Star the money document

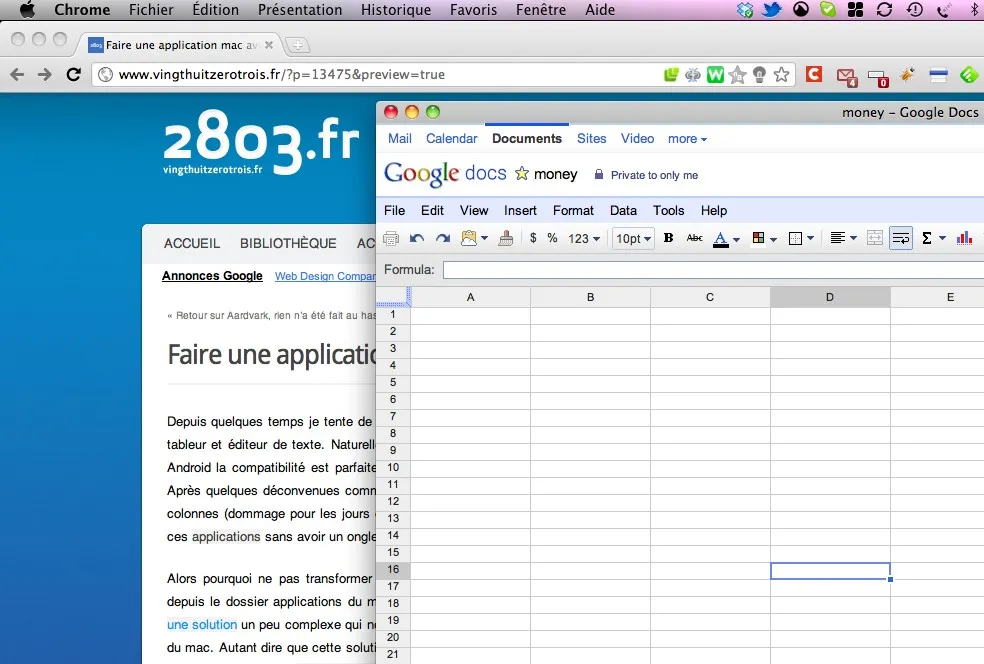pos(521,174)
